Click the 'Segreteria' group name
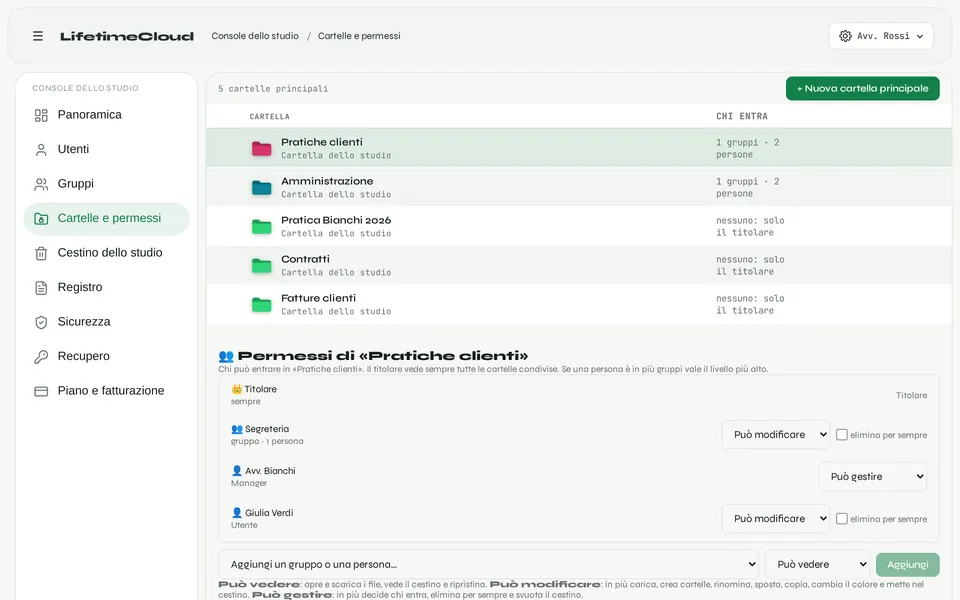960x600 pixels. tap(266, 429)
